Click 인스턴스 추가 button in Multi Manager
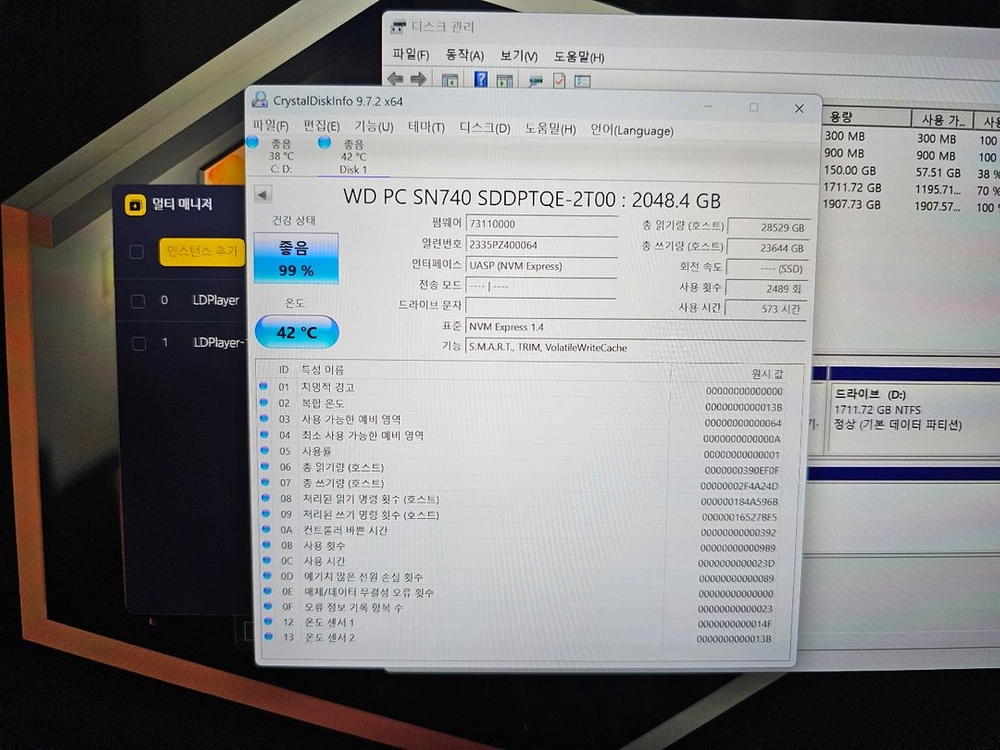Image resolution: width=1000 pixels, height=750 pixels. point(202,252)
